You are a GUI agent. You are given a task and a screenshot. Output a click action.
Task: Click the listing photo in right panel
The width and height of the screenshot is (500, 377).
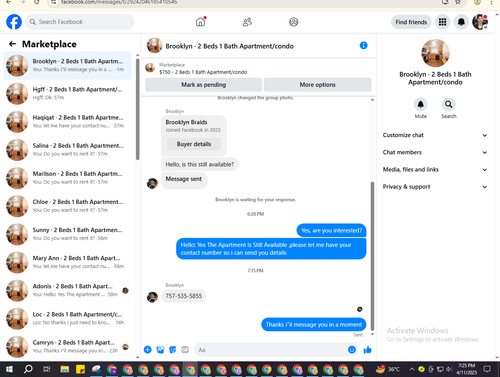435,53
